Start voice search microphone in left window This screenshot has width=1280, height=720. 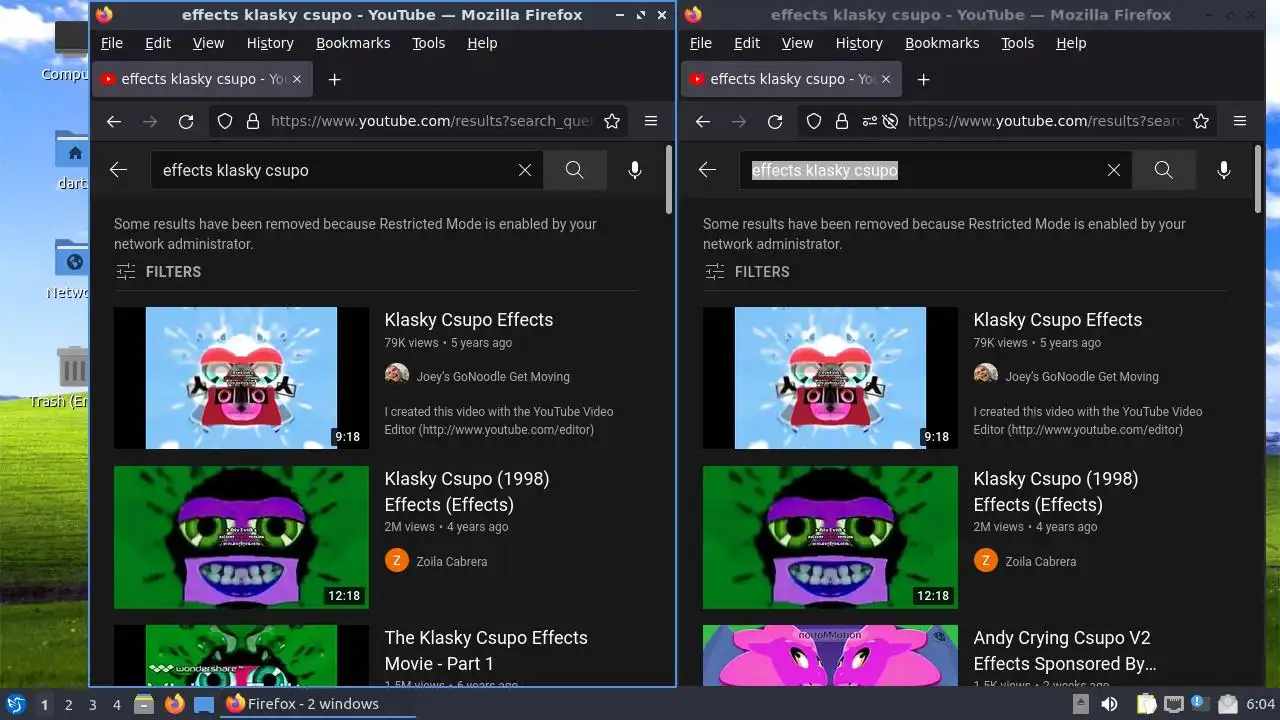635,170
